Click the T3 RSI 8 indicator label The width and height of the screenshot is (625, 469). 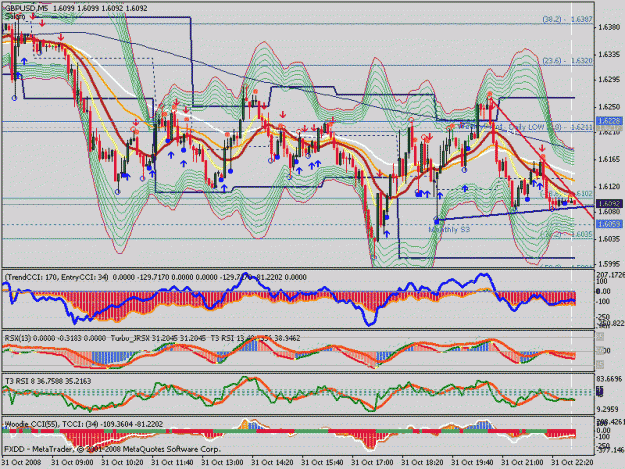(20, 381)
